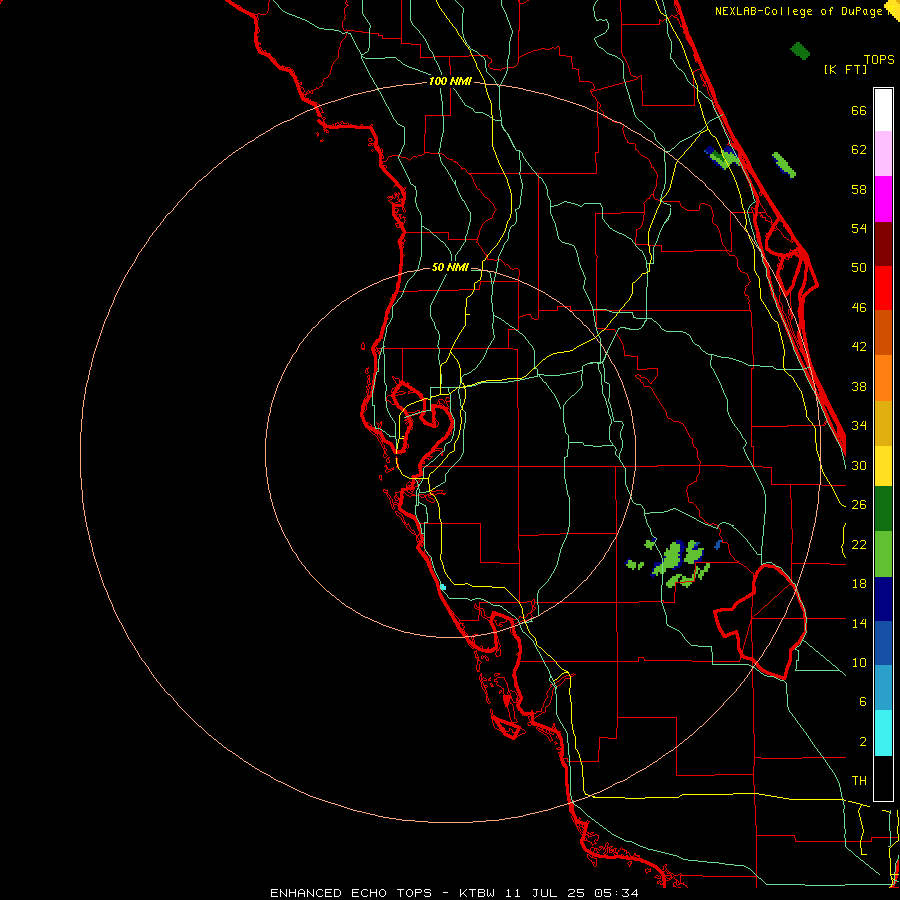Click the black TH threshold legend band

[883, 778]
